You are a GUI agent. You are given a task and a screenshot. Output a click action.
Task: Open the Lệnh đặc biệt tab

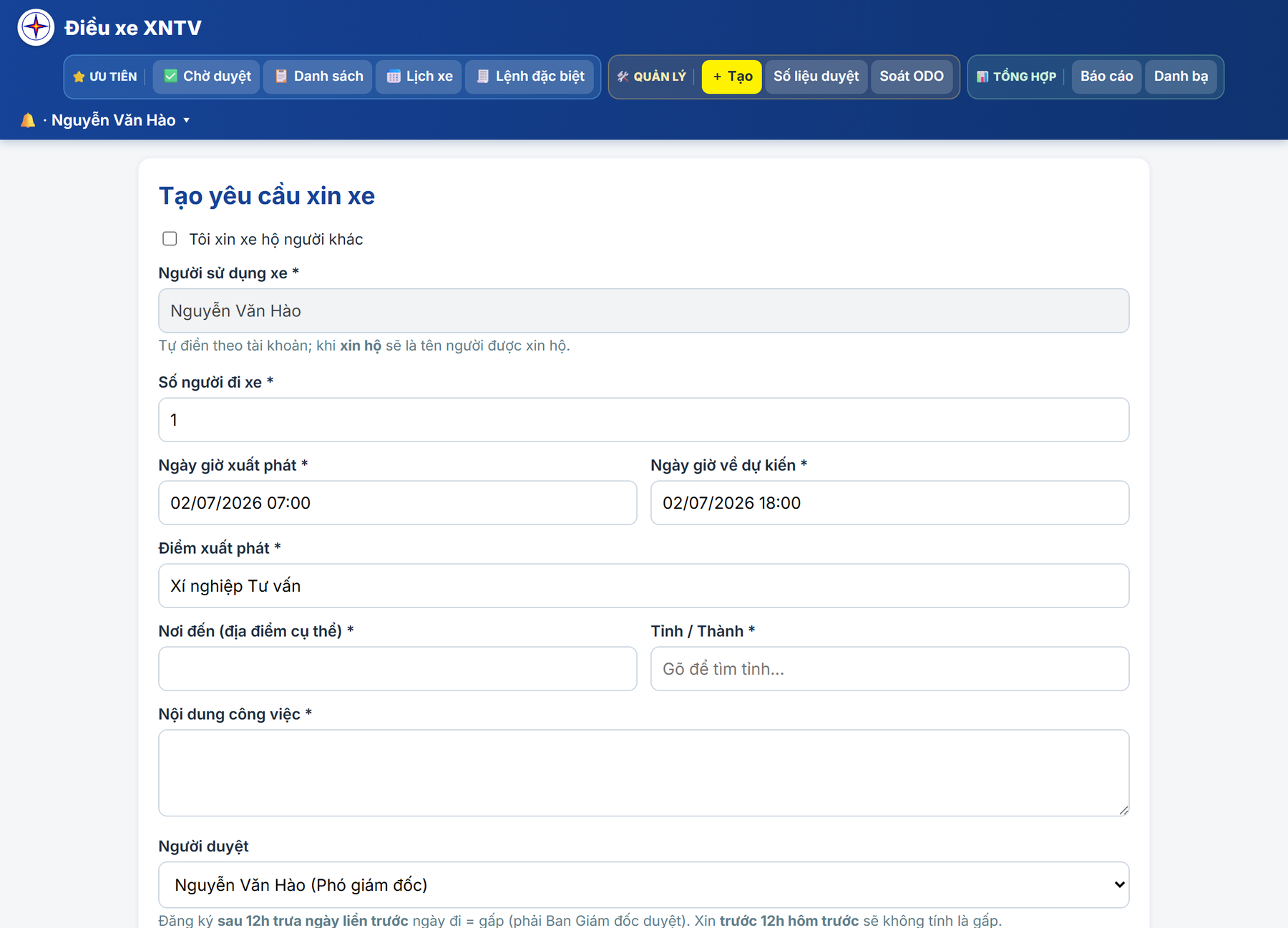[x=530, y=77]
